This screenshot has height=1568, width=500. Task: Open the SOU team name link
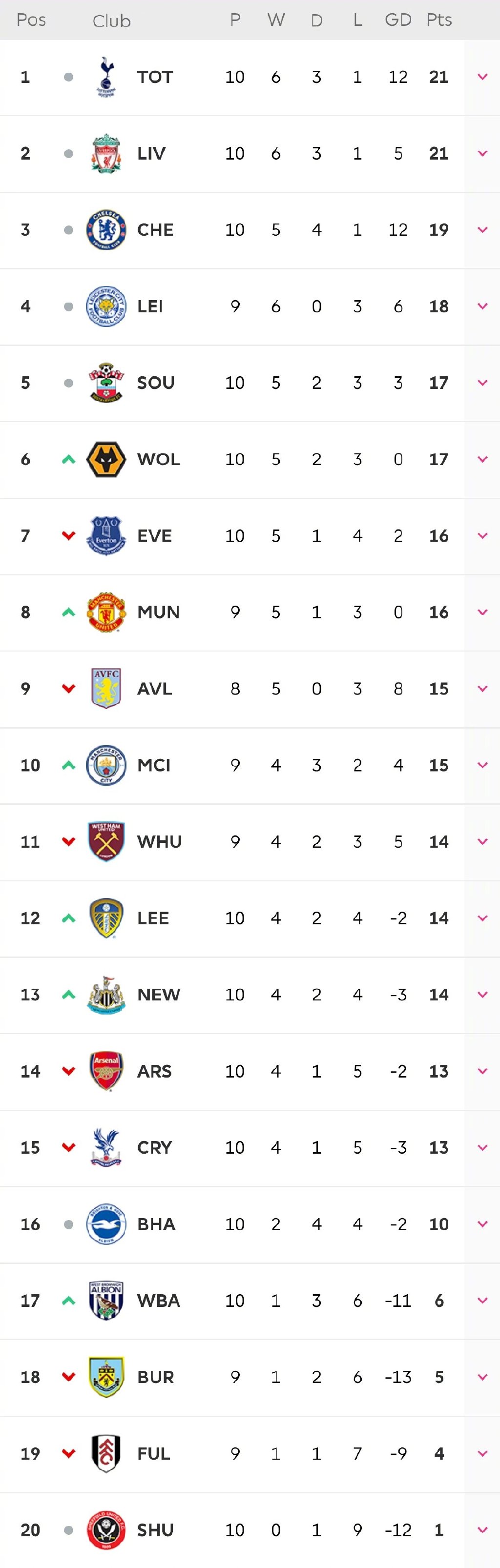155,383
